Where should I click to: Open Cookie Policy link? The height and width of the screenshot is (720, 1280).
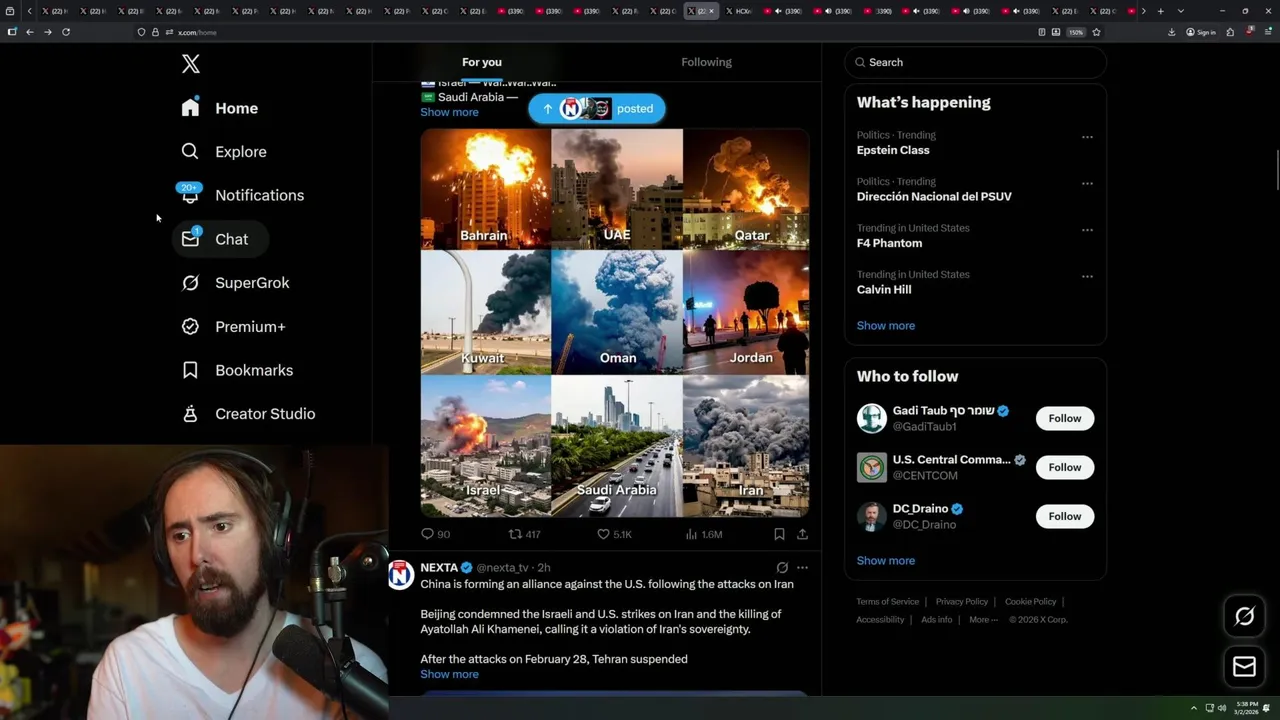tap(1031, 602)
